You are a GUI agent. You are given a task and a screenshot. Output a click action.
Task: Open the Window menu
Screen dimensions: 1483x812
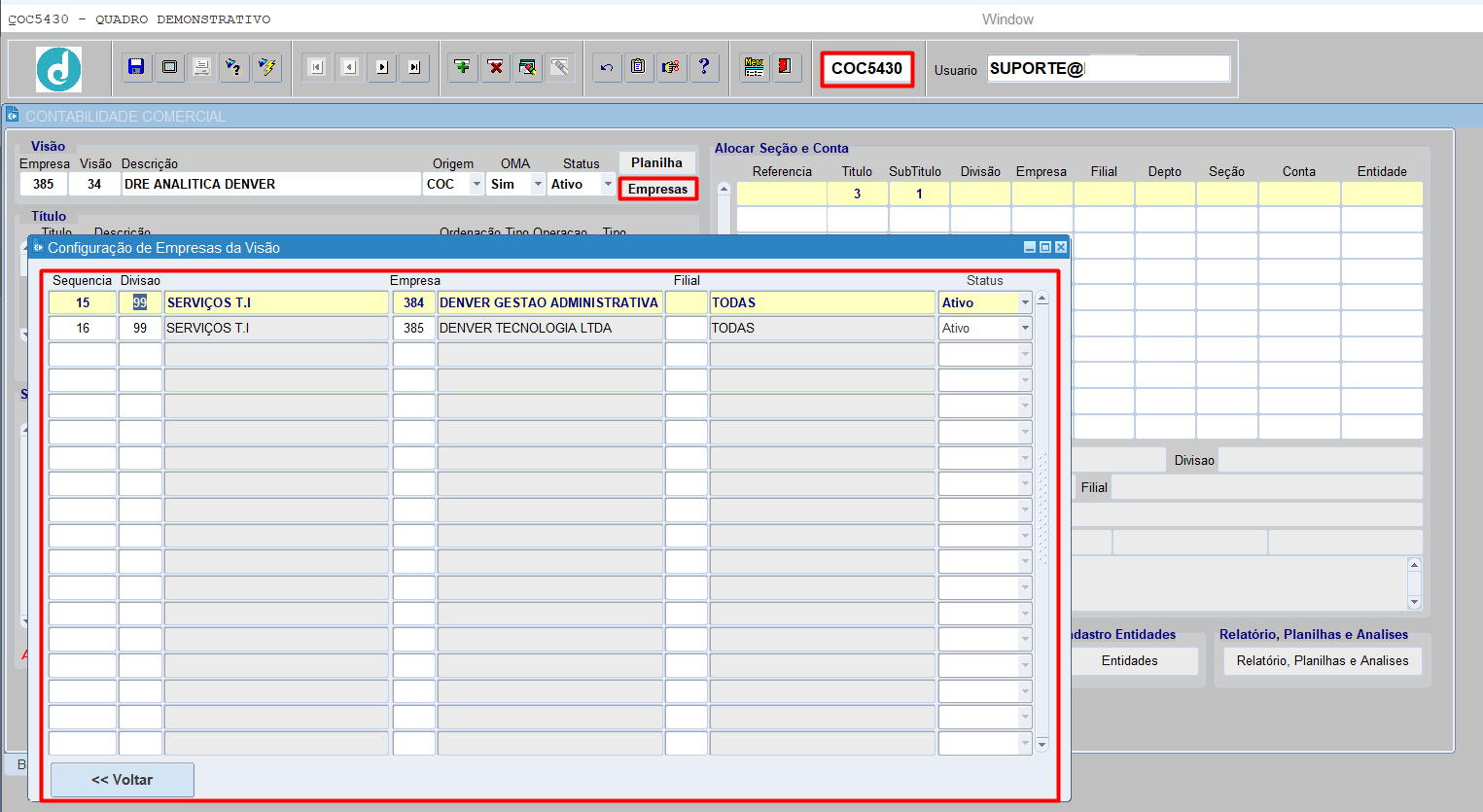(x=1007, y=19)
